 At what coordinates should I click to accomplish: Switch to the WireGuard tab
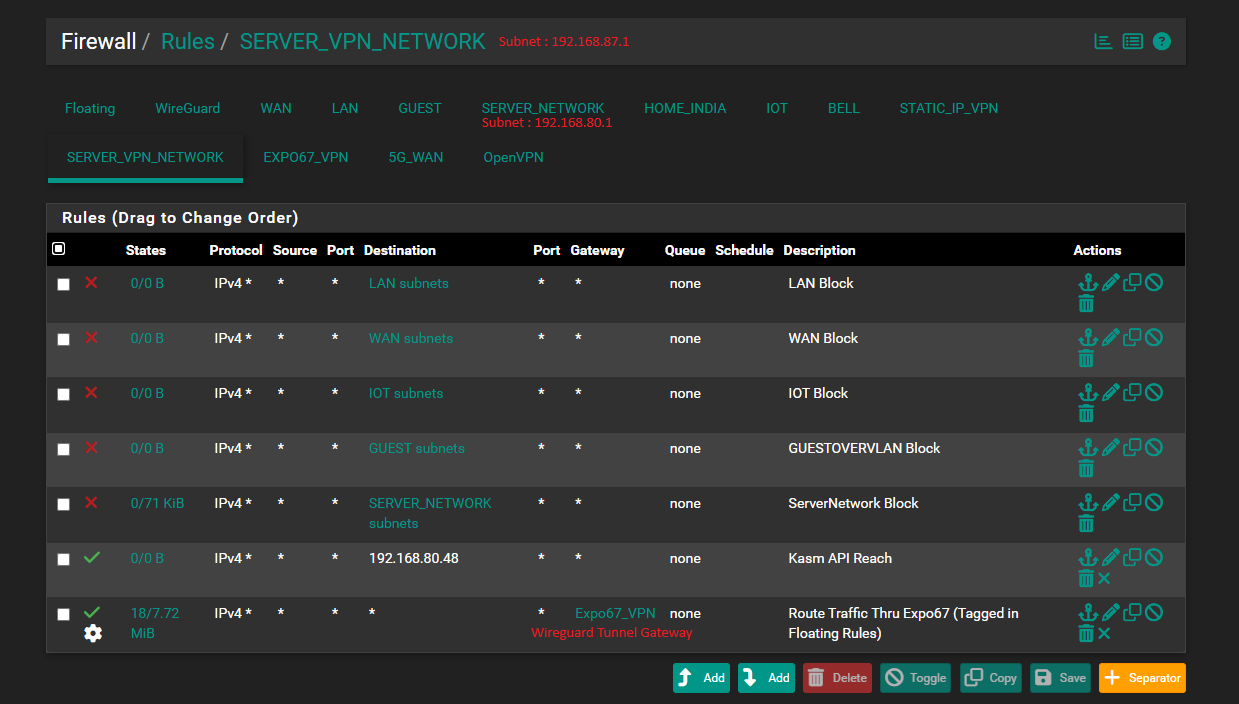point(187,108)
